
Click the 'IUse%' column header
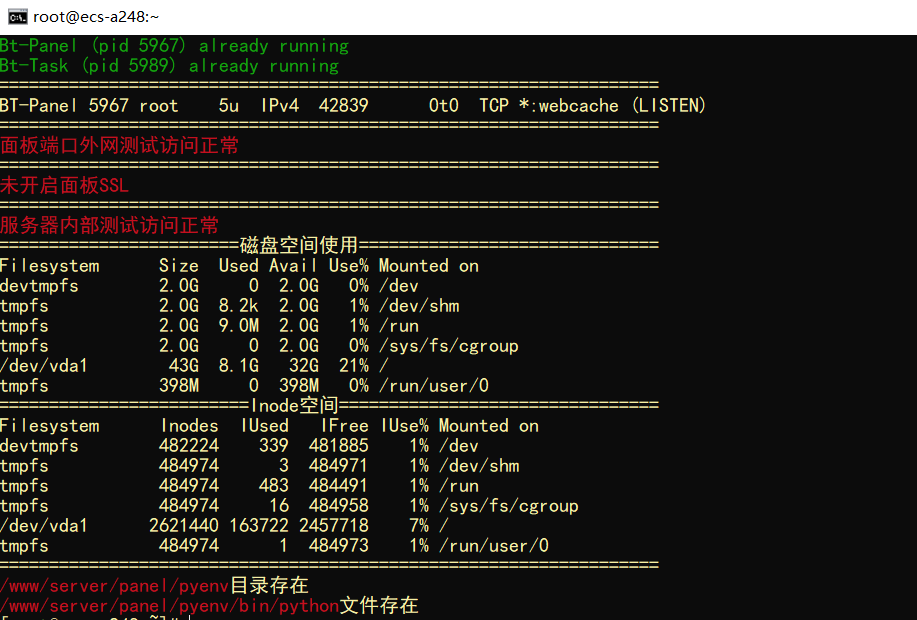pos(405,426)
